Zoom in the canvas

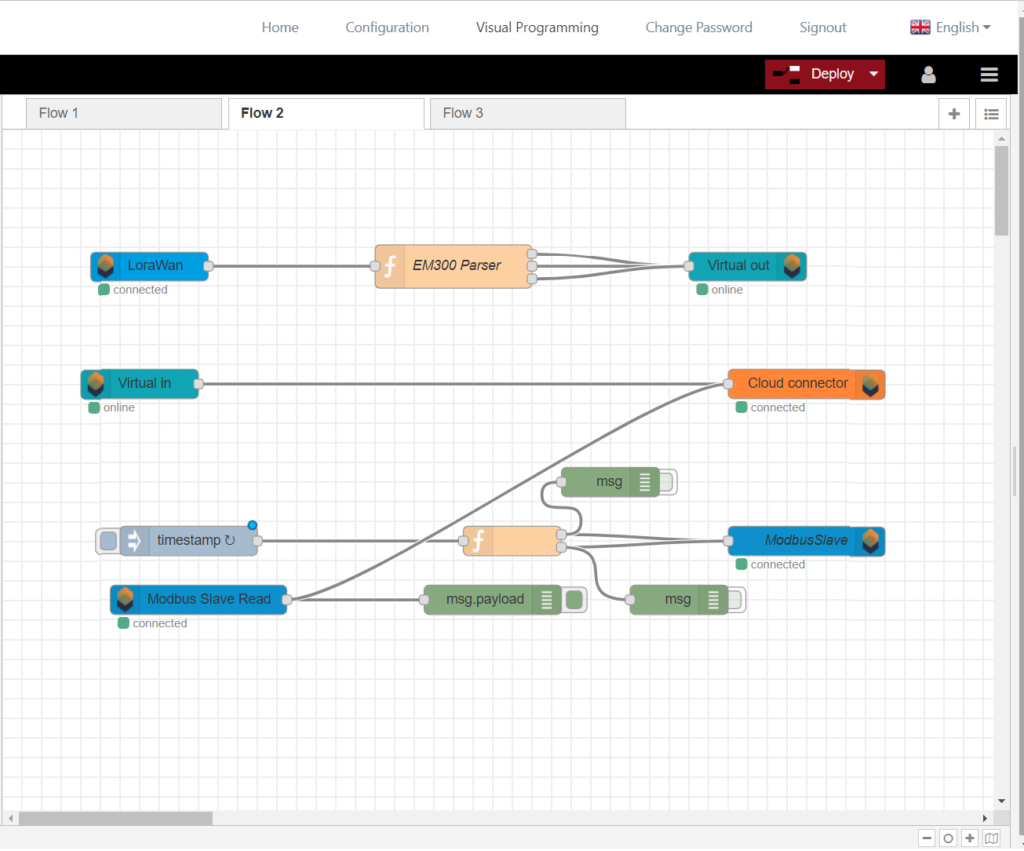(970, 838)
